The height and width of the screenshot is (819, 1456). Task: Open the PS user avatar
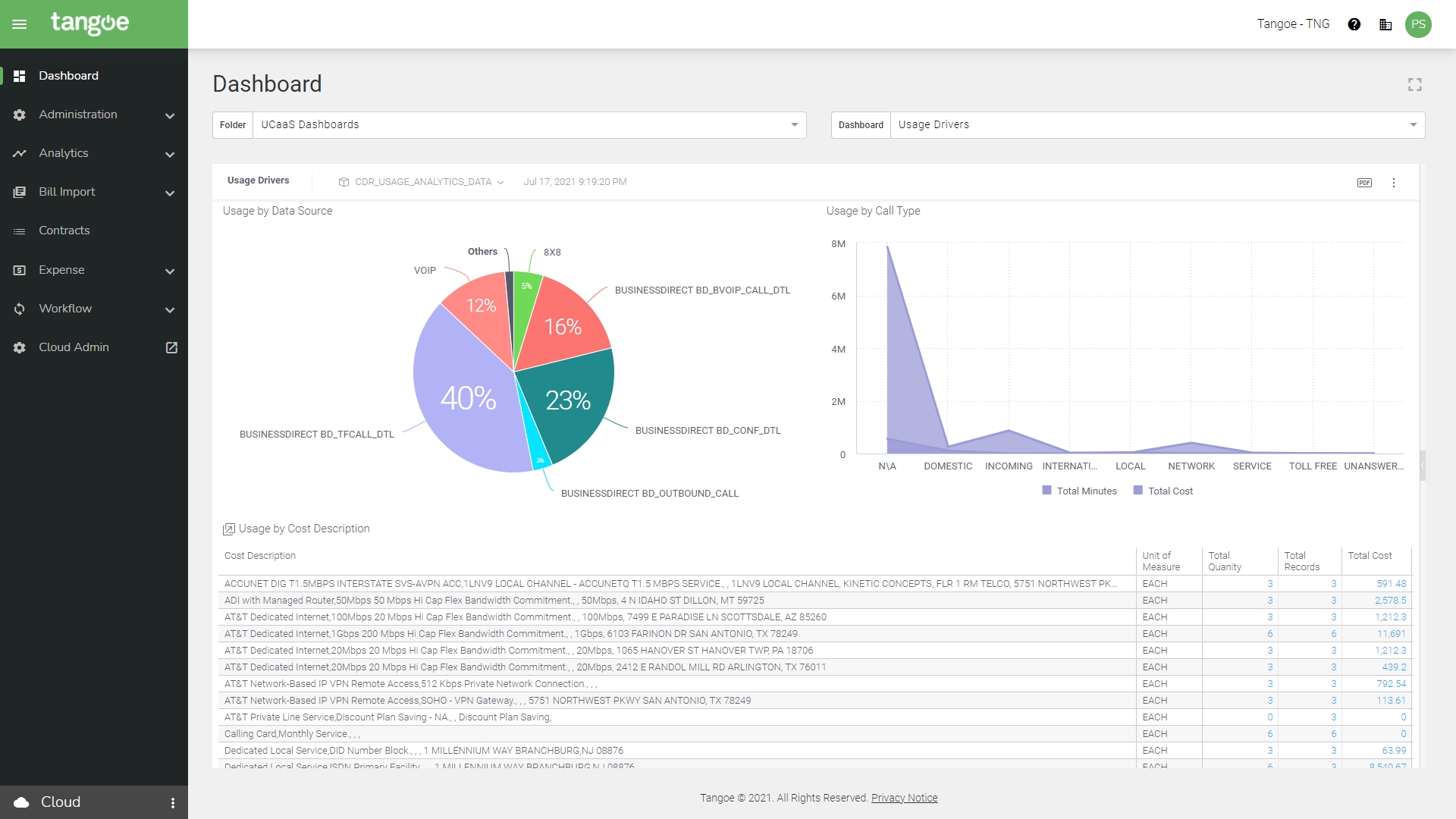coord(1418,24)
